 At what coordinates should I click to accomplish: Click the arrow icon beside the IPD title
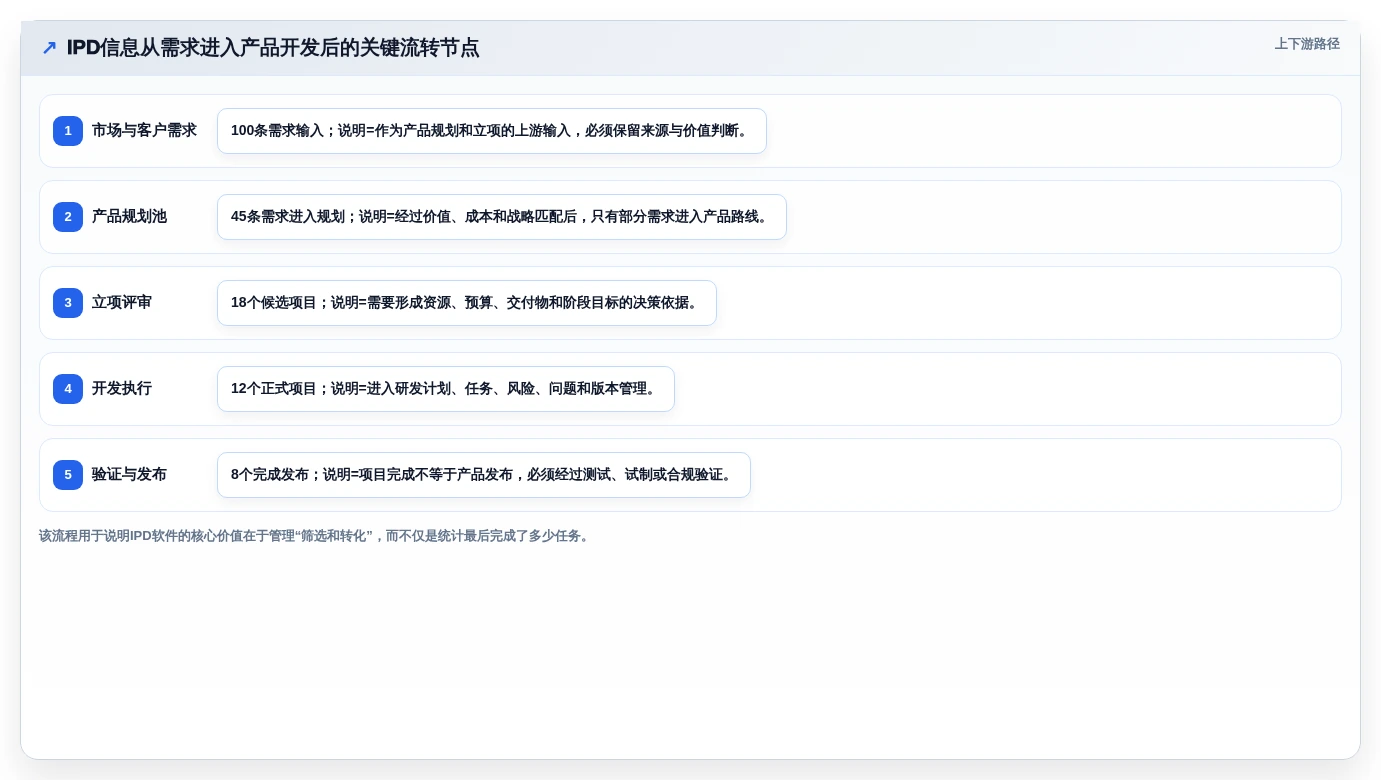pos(49,48)
